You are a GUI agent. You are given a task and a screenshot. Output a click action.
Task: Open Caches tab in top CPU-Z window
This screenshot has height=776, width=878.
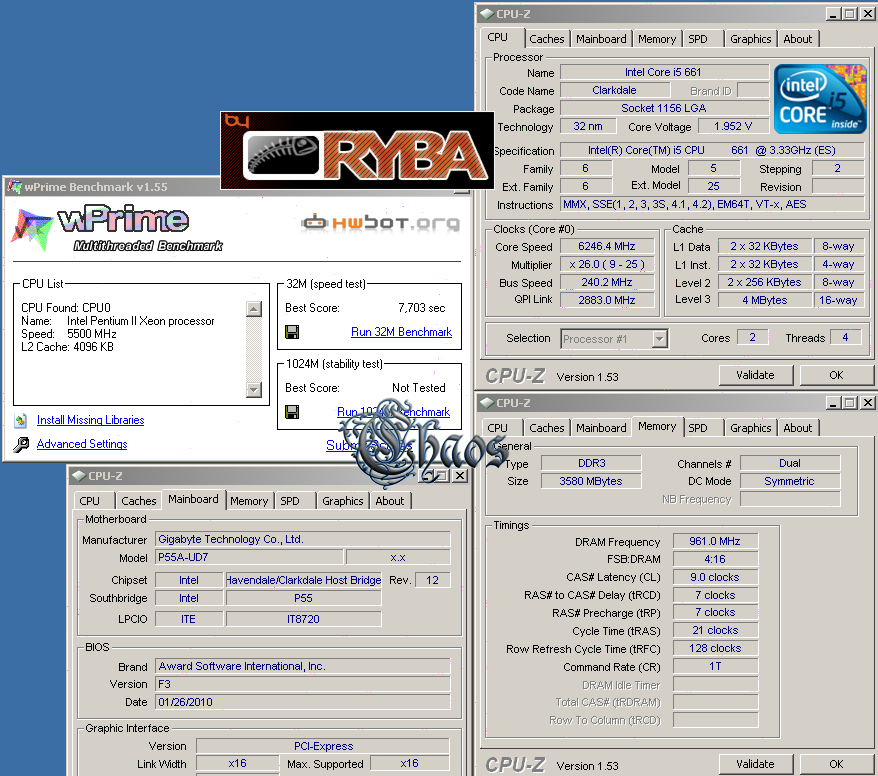(547, 39)
